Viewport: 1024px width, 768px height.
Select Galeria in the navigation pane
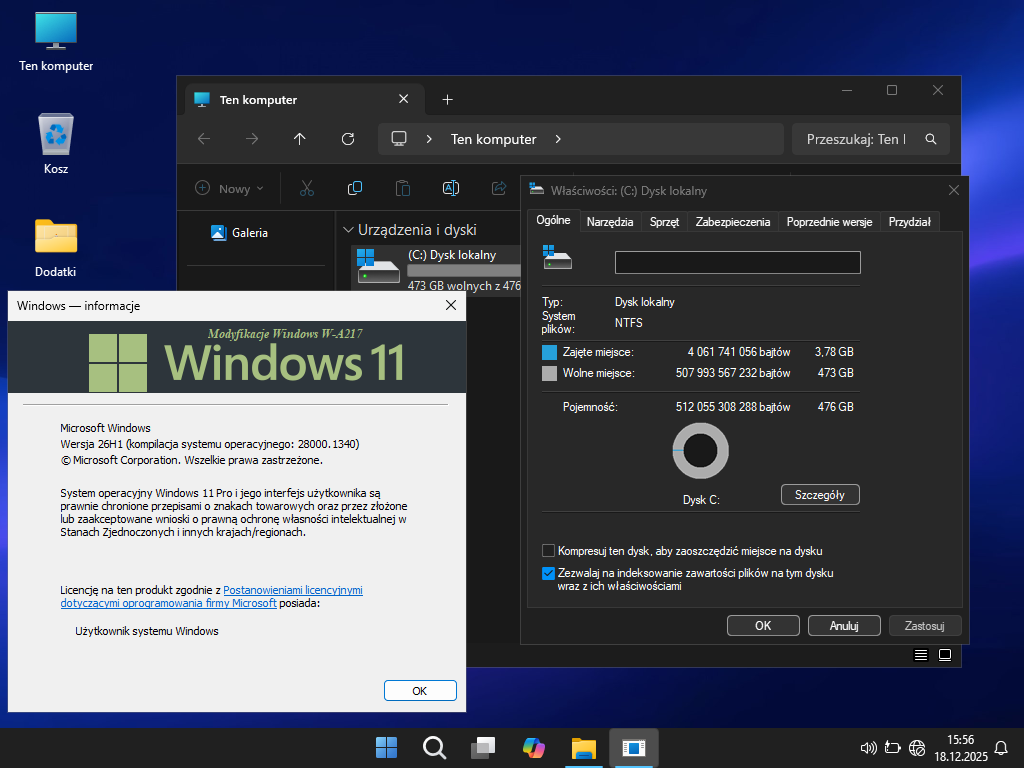[249, 233]
